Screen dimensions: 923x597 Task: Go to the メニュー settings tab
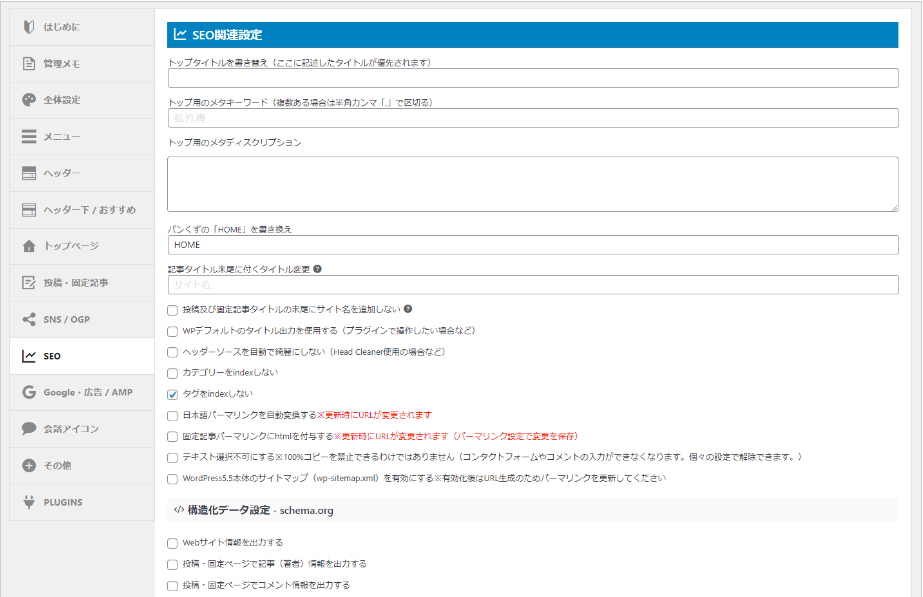[x=82, y=137]
